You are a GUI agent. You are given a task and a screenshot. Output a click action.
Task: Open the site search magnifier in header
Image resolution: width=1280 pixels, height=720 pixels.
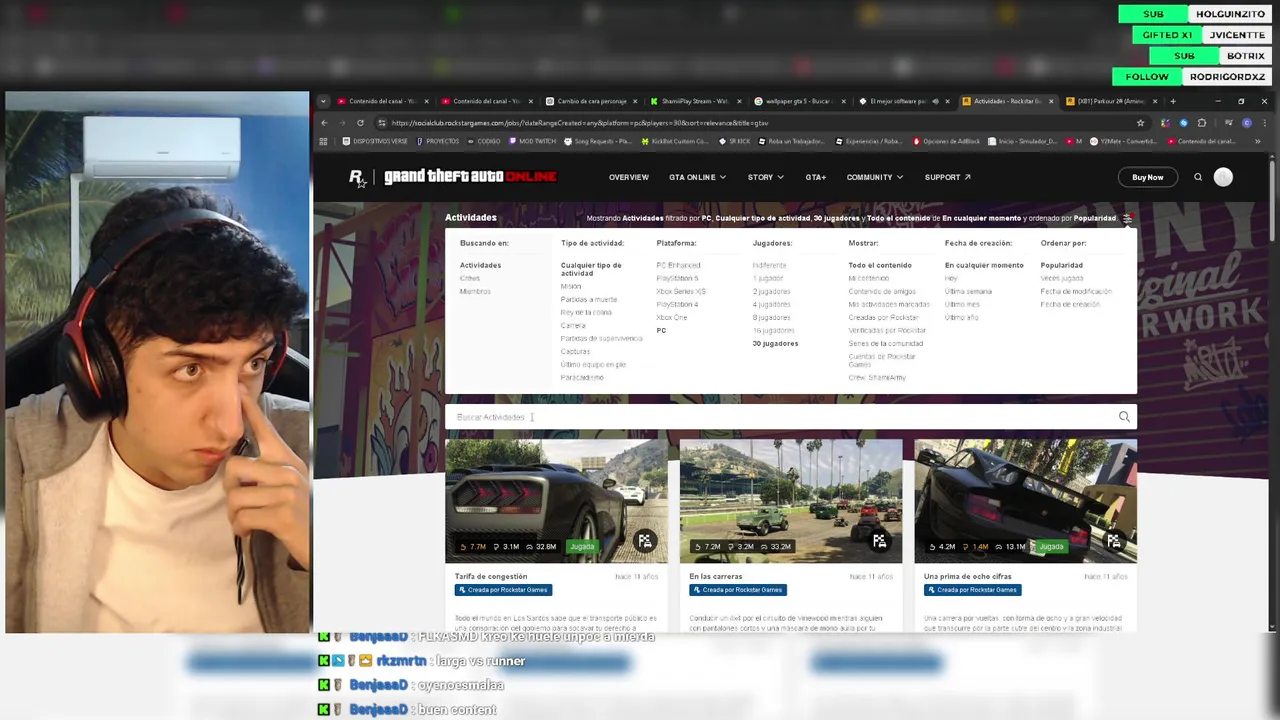[x=1198, y=177]
